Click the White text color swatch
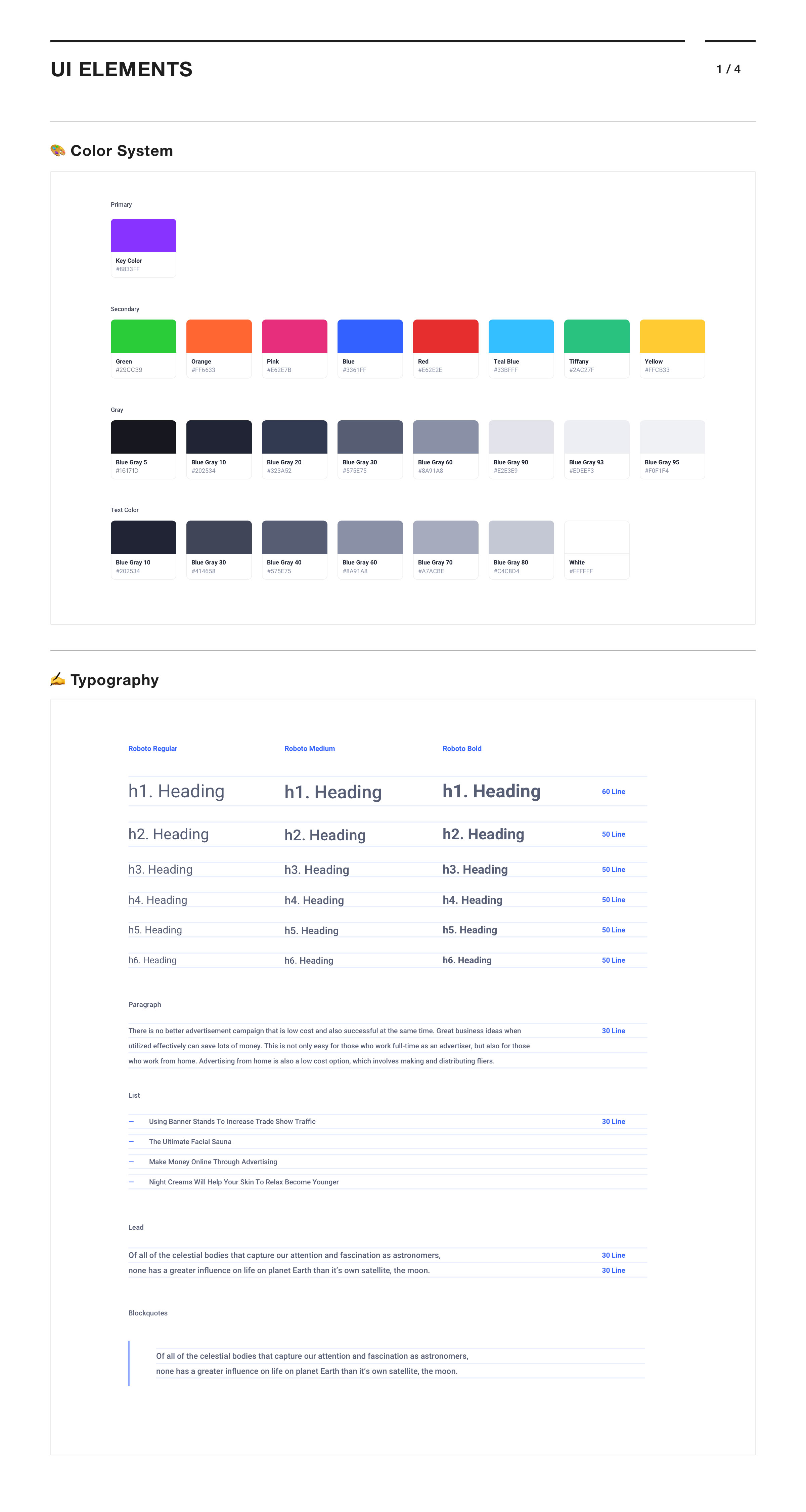The height and width of the screenshot is (1512, 806). 596,537
